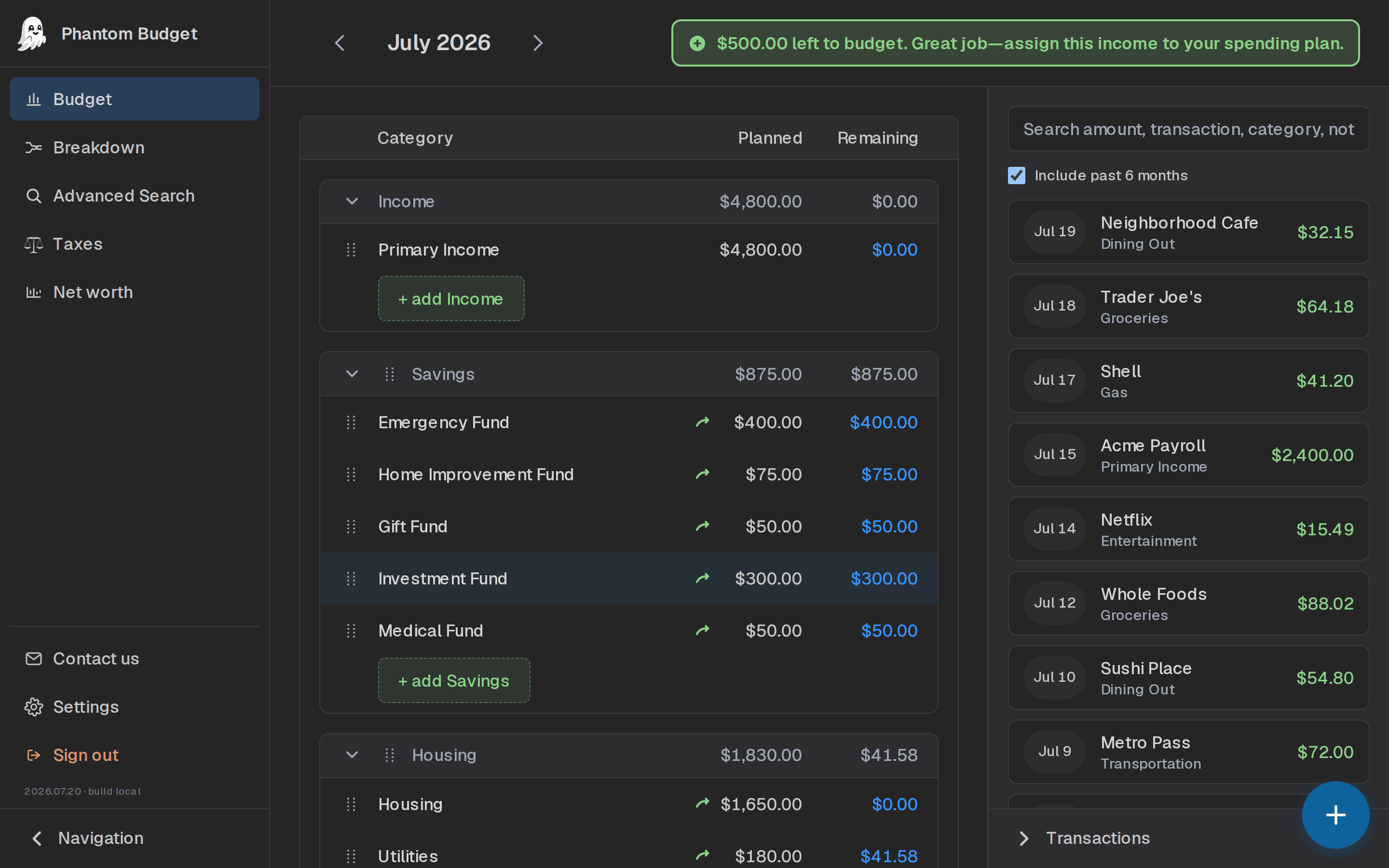Image resolution: width=1389 pixels, height=868 pixels.
Task: Open Settings from sidebar
Action: (x=134, y=706)
